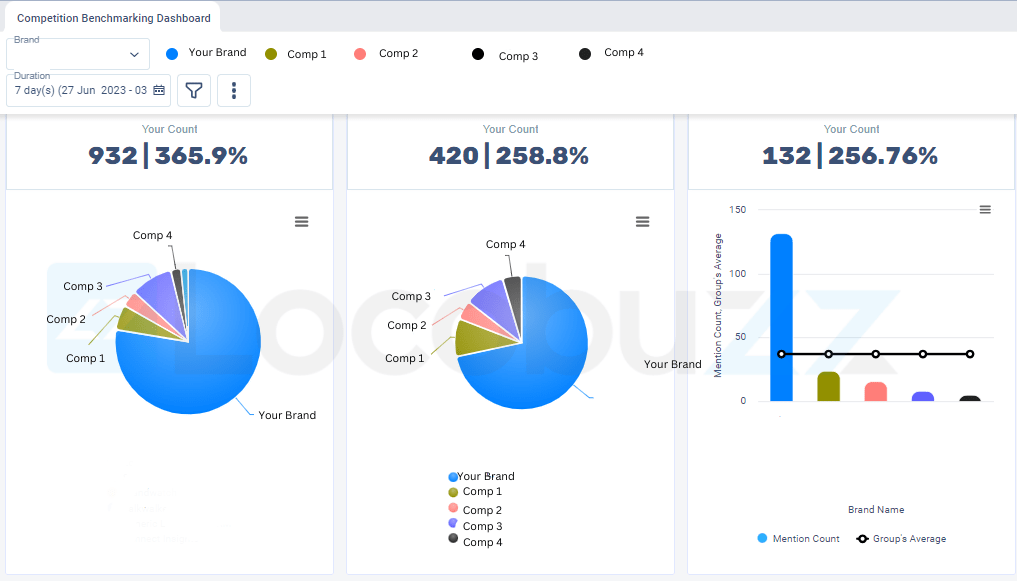The height and width of the screenshot is (581, 1017).
Task: Toggle Group's Average series in bar chart legend
Action: (901, 538)
